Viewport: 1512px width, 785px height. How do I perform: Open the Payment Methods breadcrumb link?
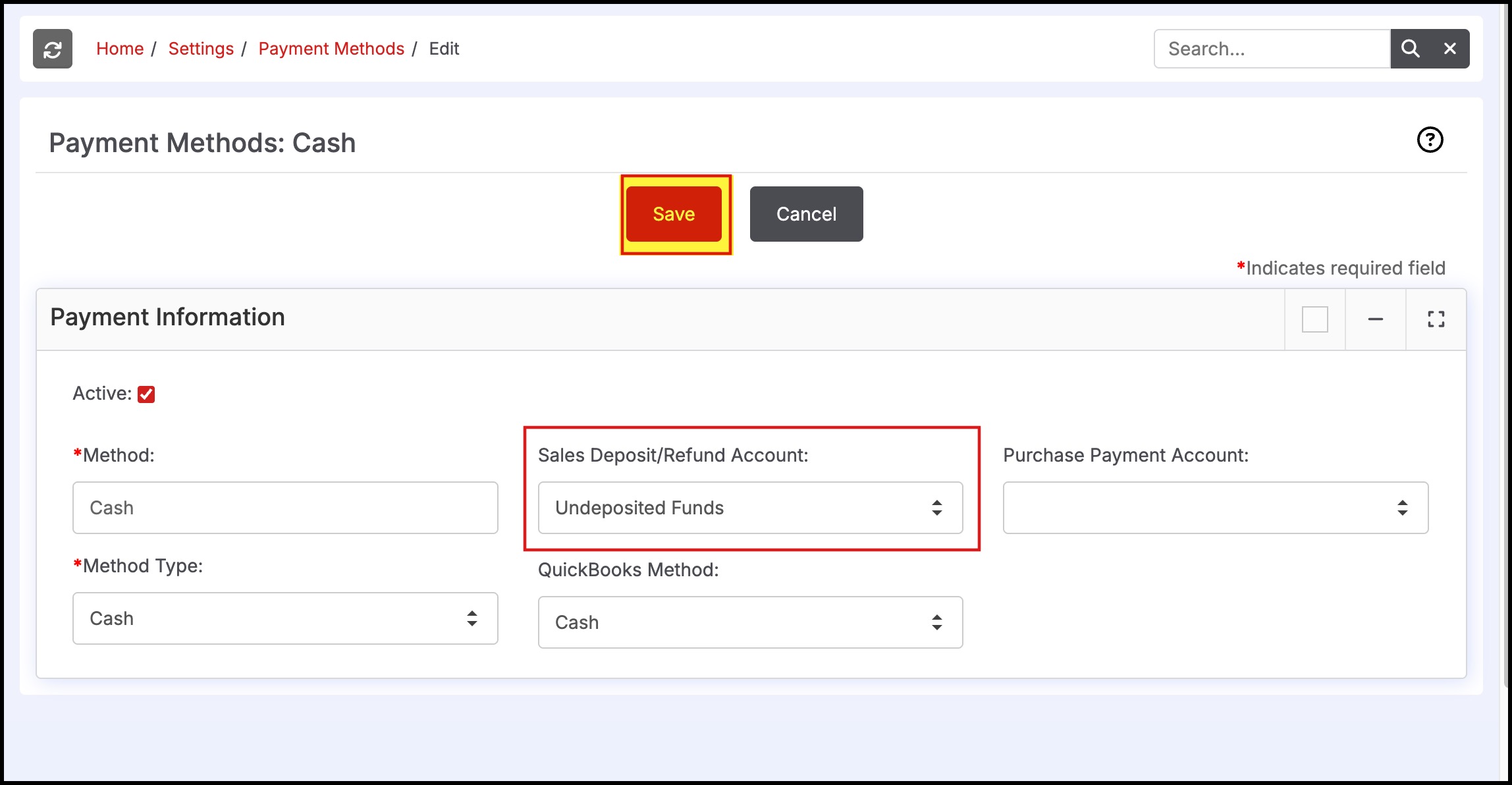pyautogui.click(x=331, y=49)
